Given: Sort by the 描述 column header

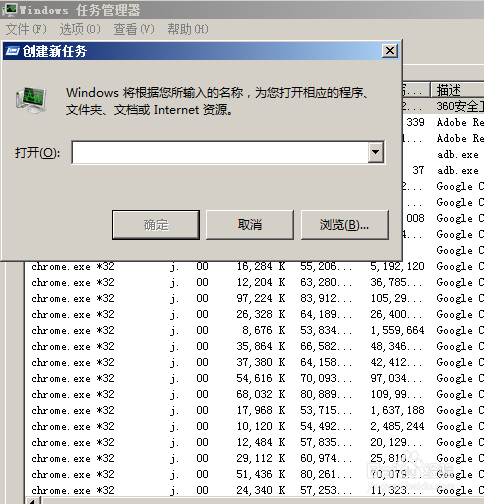Looking at the screenshot, I should [457, 90].
